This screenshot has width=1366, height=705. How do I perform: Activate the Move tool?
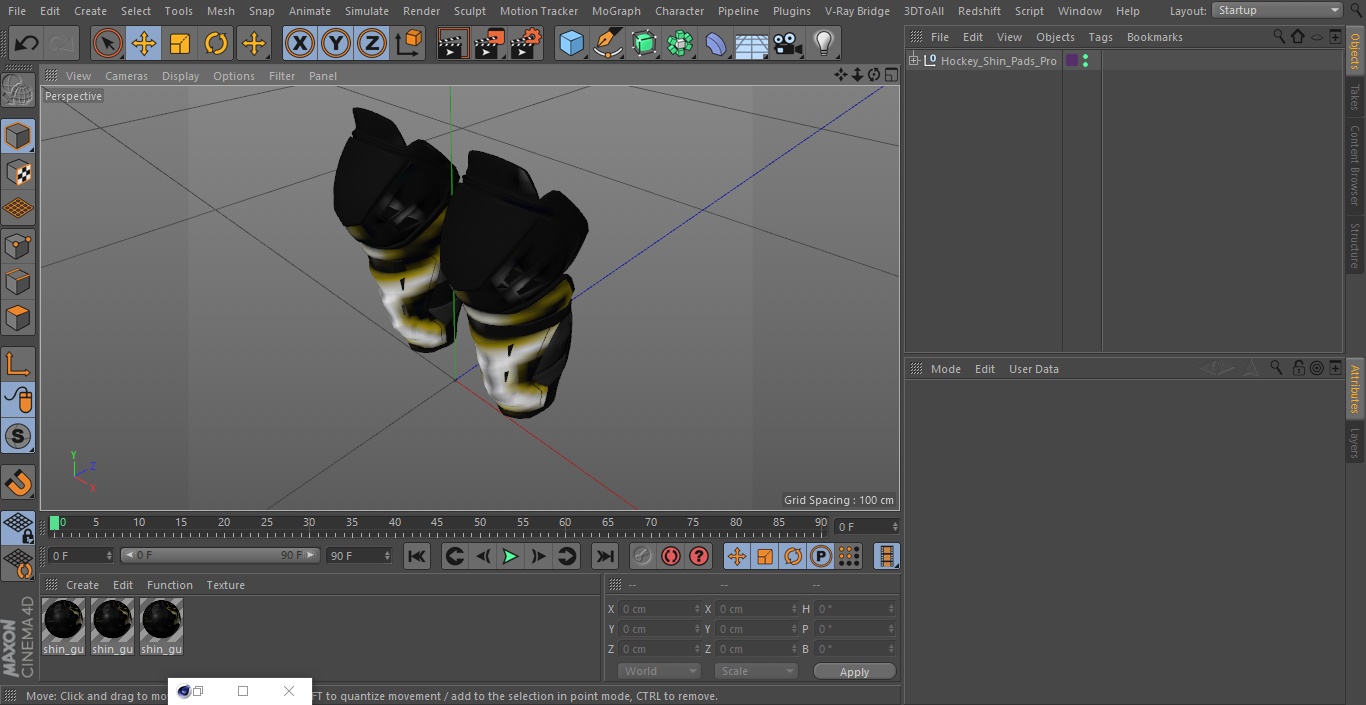coord(144,43)
